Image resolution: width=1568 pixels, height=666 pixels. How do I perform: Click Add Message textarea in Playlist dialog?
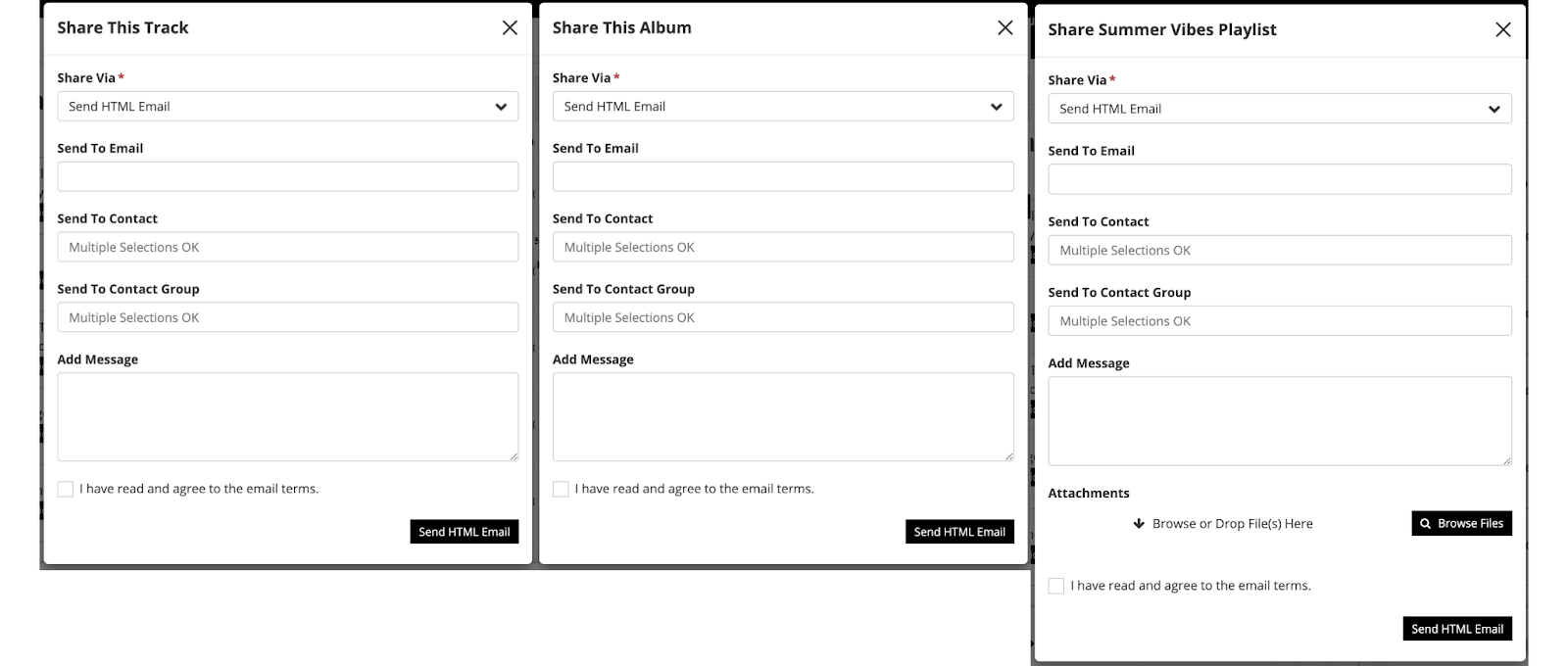tap(1279, 420)
